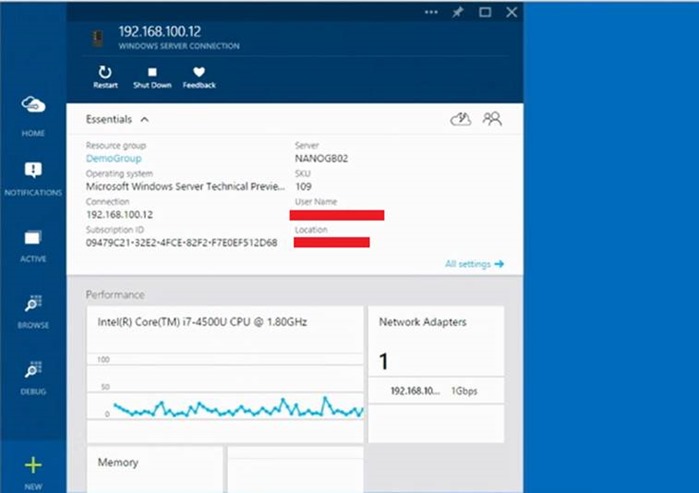
Task: Pin the blade with pin icon
Action: 458,12
